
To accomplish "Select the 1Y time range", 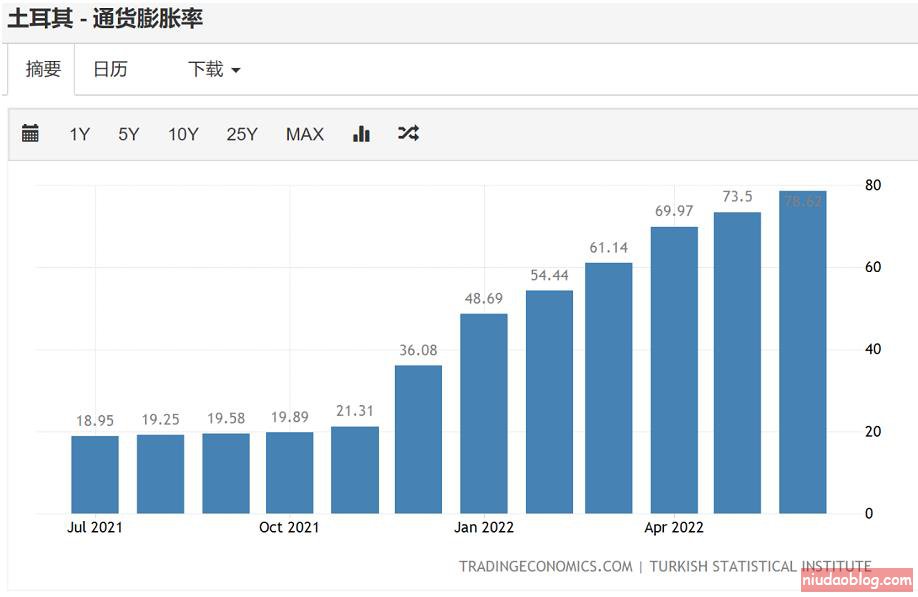I will click(x=80, y=134).
